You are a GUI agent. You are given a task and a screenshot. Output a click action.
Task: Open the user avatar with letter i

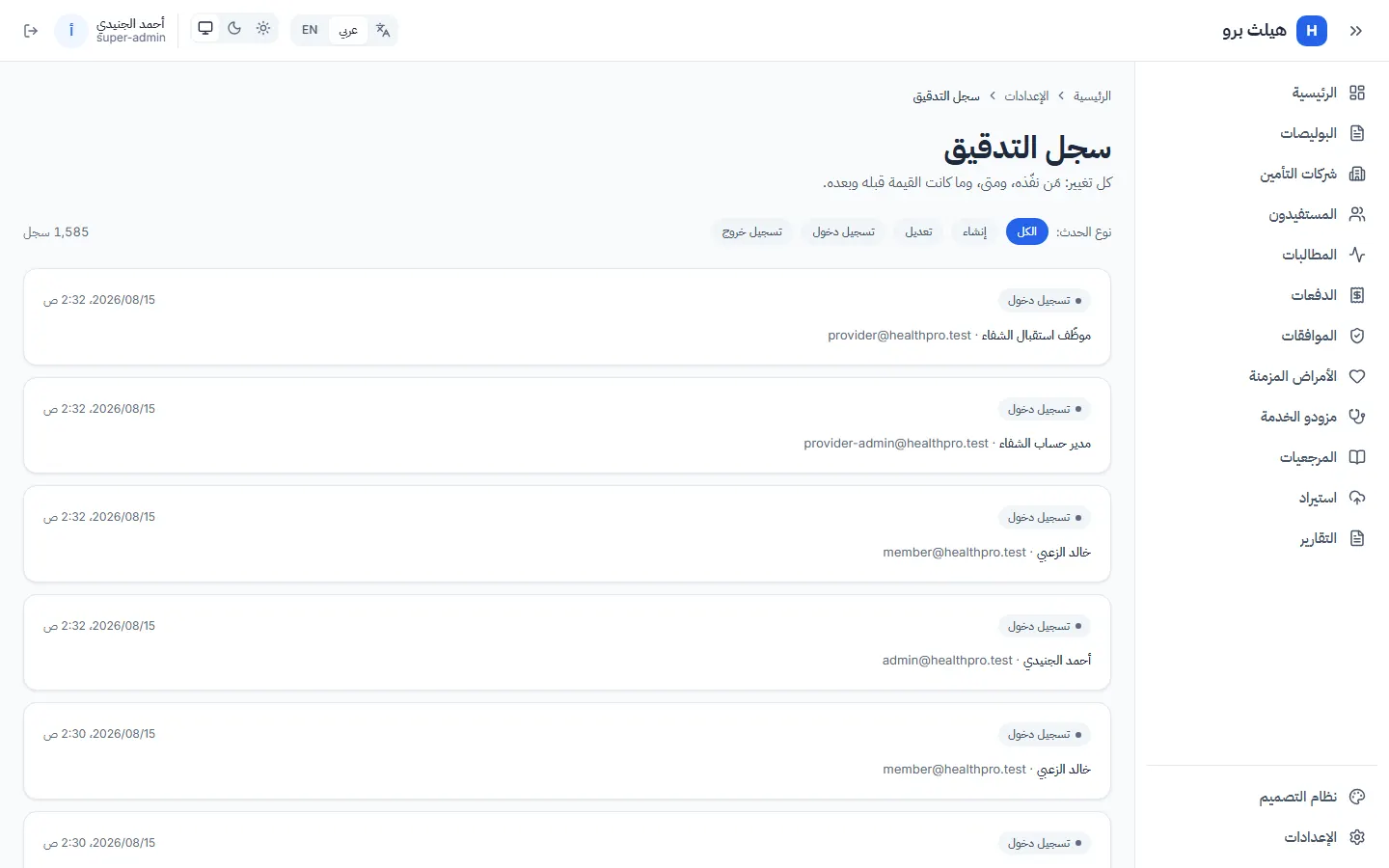click(x=71, y=31)
